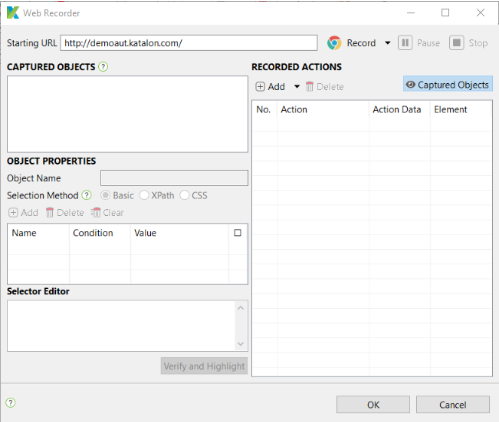This screenshot has height=422, width=499.
Task: Open help for Captured Objects
Action: tap(103, 67)
